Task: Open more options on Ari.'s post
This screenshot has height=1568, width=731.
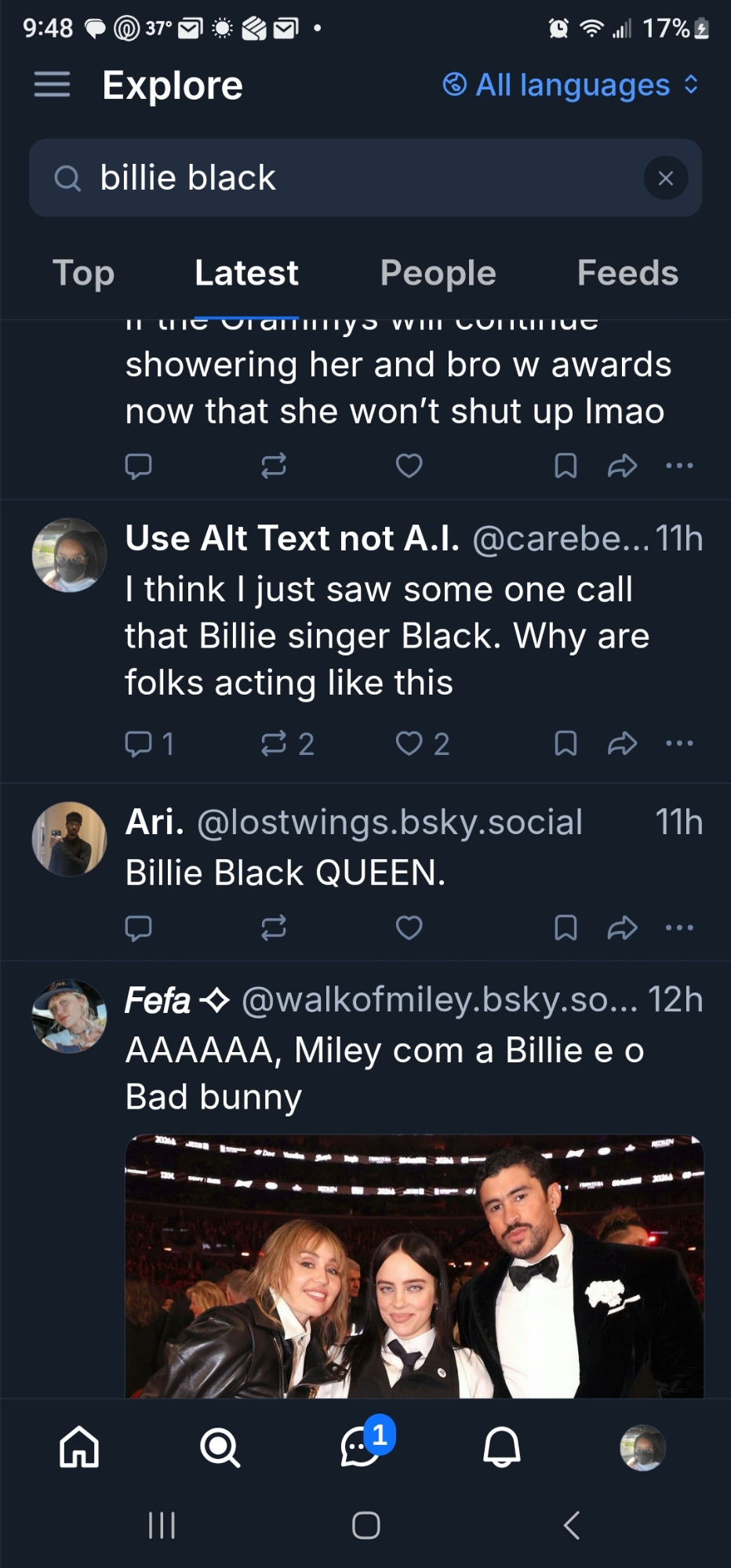Action: (679, 928)
